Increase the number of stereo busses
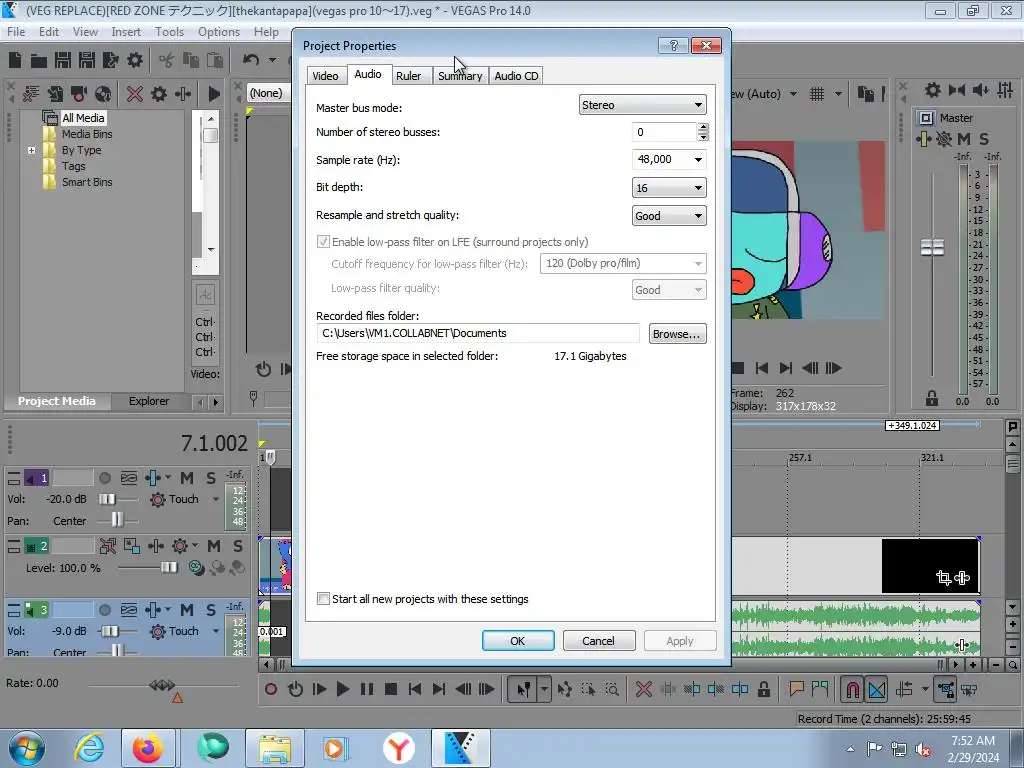 [703, 127]
